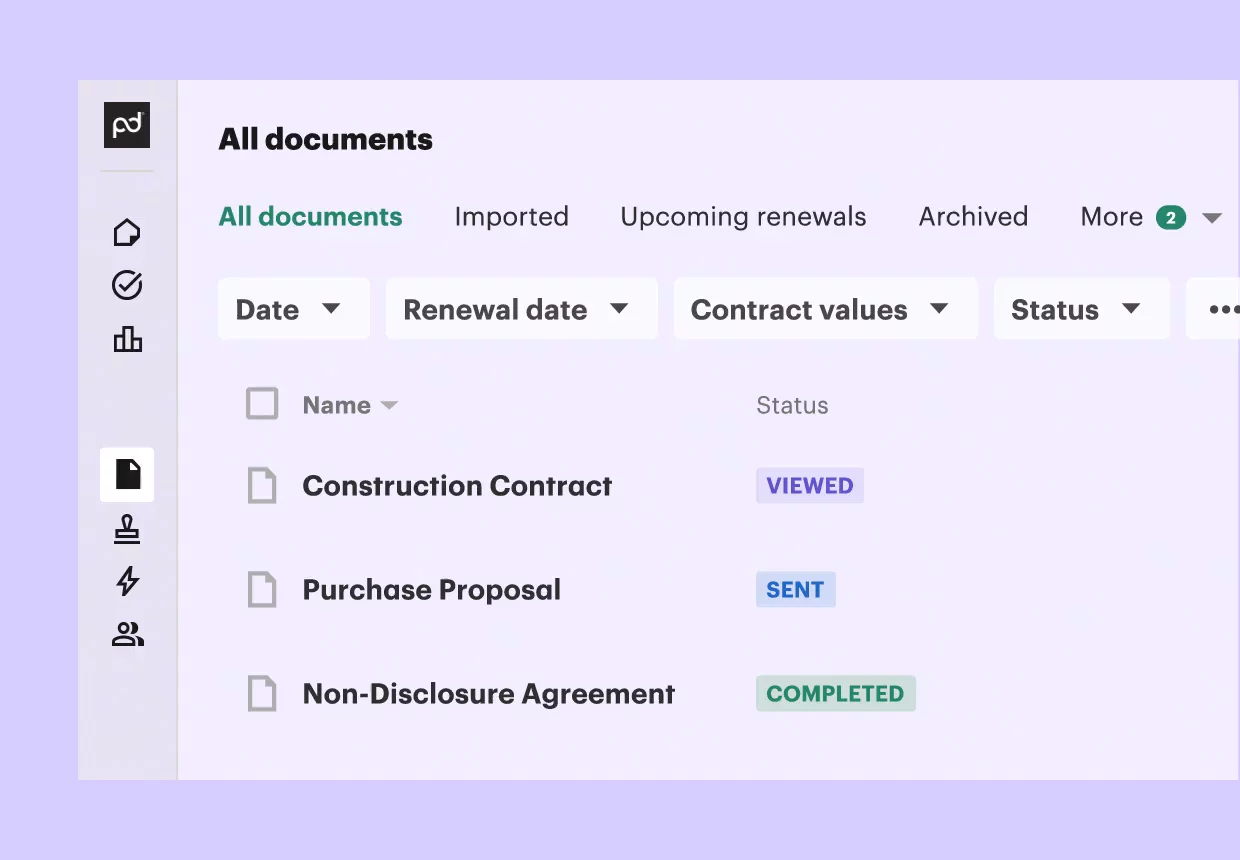Open the contacts people icon in sidebar

click(x=127, y=634)
